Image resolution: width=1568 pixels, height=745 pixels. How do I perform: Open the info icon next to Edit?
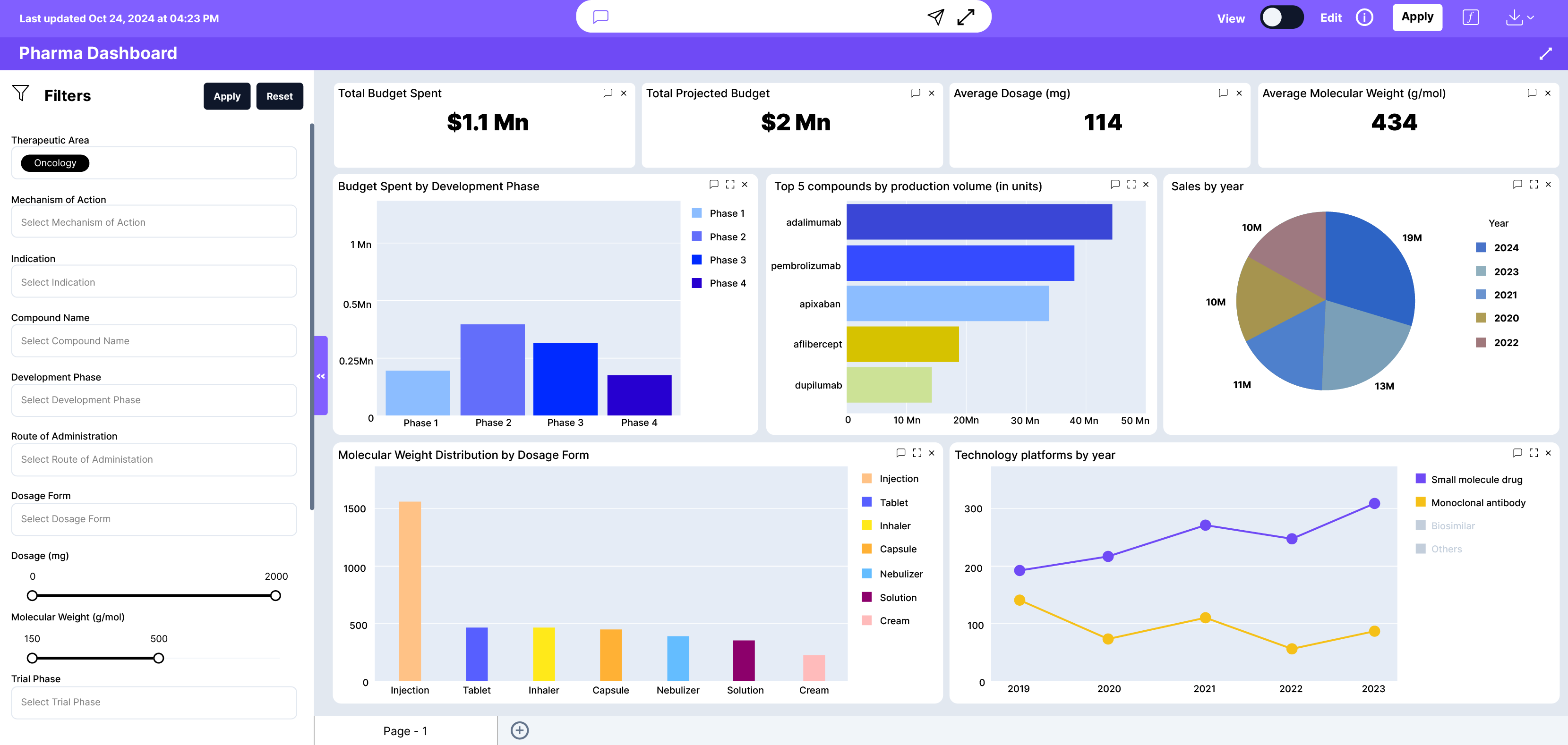[x=1365, y=17]
